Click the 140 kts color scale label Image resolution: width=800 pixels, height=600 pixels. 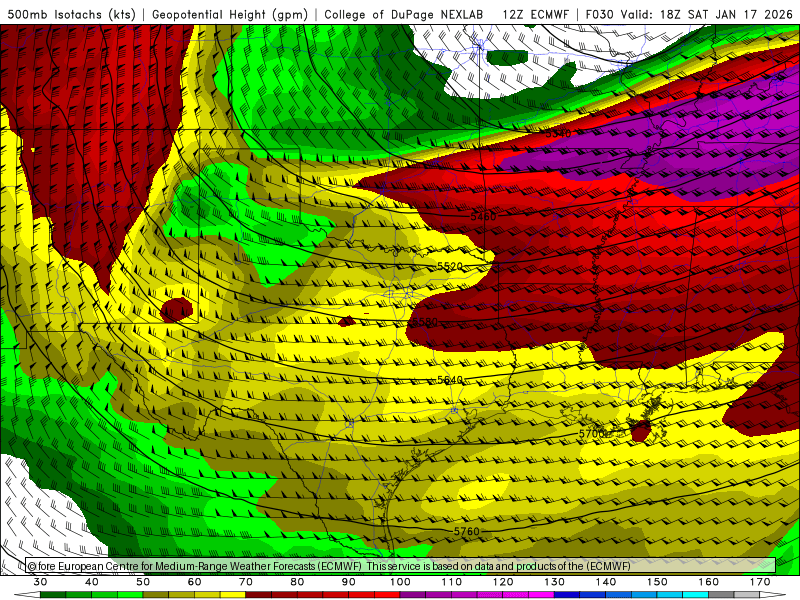606,582
